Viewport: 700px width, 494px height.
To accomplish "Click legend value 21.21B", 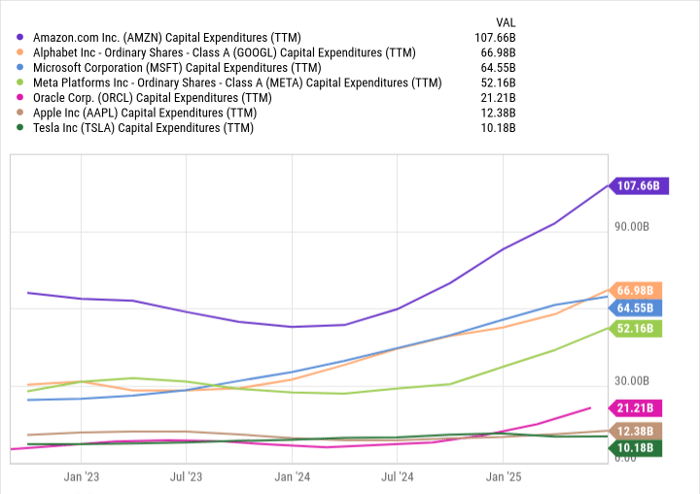I will click(498, 98).
